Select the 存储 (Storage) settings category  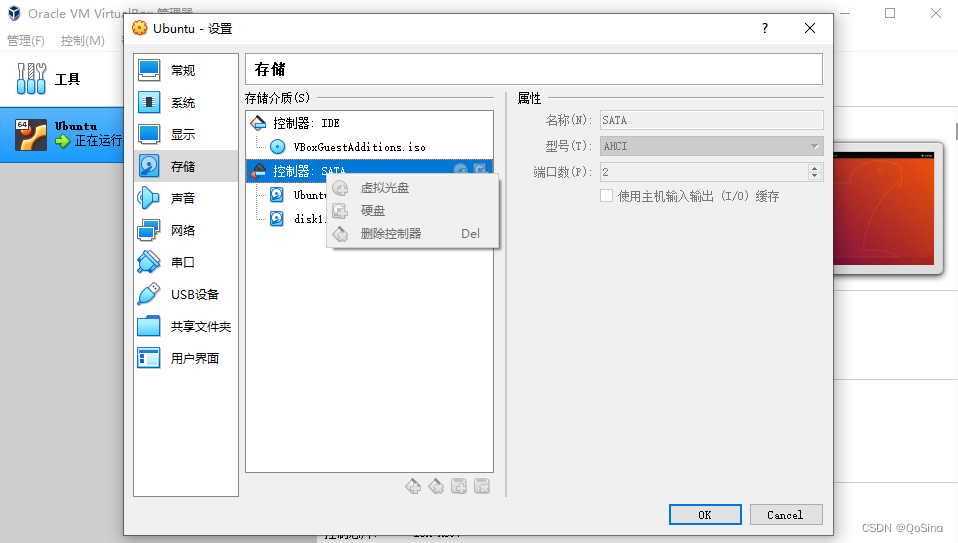(186, 166)
